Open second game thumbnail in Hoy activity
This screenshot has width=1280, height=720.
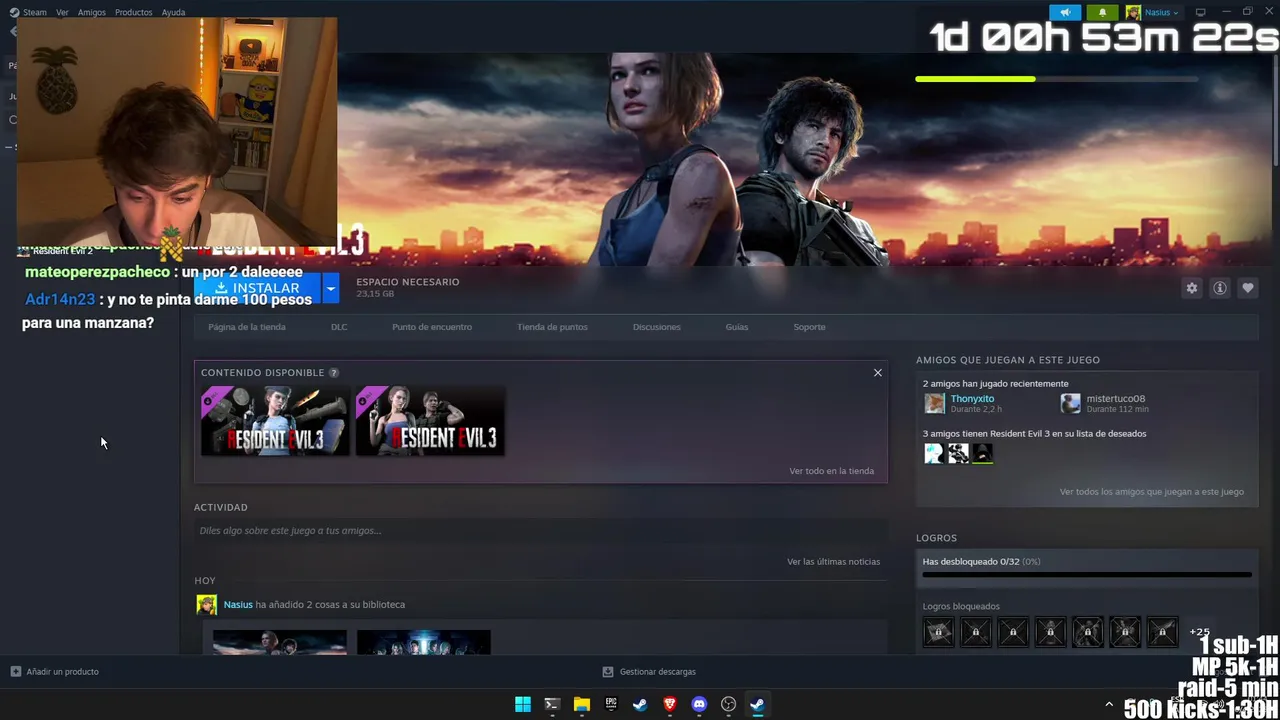tap(424, 642)
